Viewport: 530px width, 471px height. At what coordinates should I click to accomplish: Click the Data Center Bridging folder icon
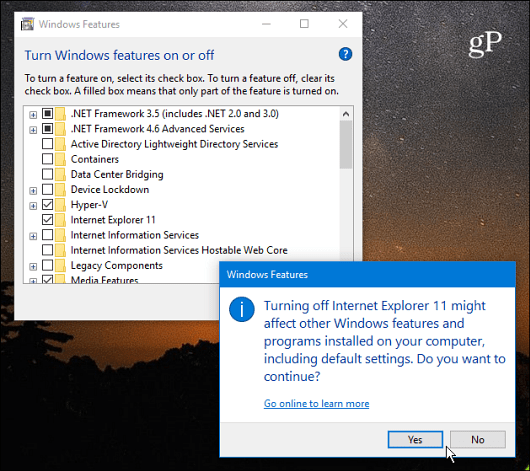pos(61,174)
